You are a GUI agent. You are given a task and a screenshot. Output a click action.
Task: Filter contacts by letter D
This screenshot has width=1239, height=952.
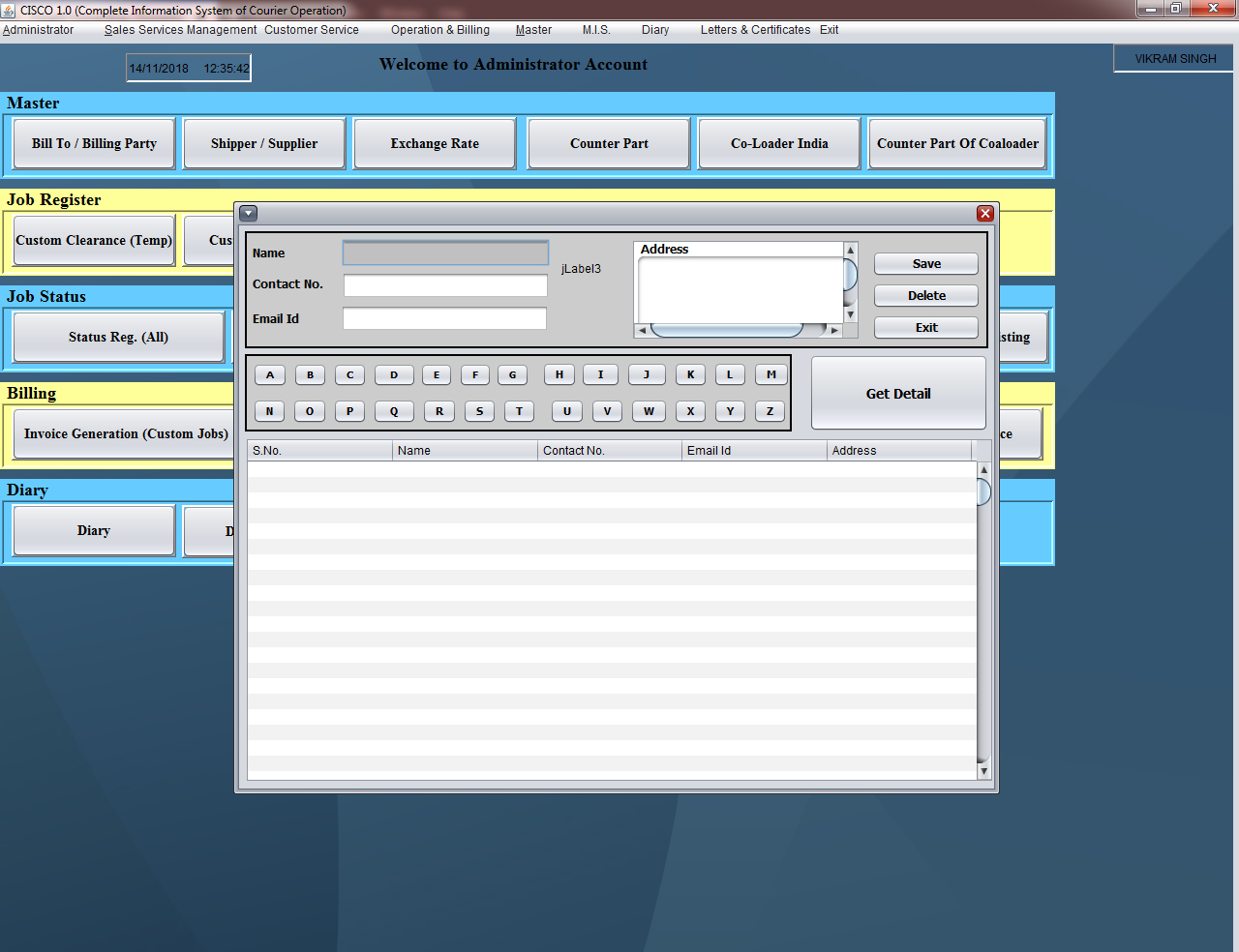(x=394, y=375)
